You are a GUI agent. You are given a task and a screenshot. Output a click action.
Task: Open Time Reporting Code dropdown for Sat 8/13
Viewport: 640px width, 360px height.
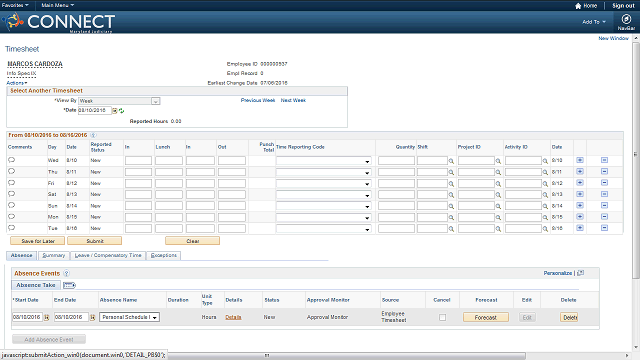point(324,195)
